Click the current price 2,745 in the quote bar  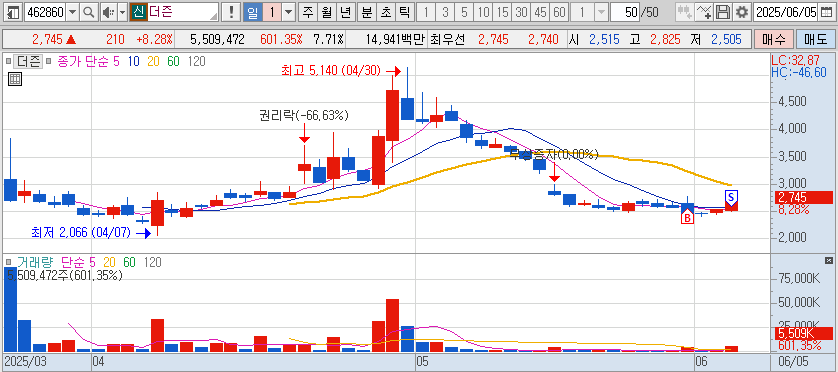point(48,39)
